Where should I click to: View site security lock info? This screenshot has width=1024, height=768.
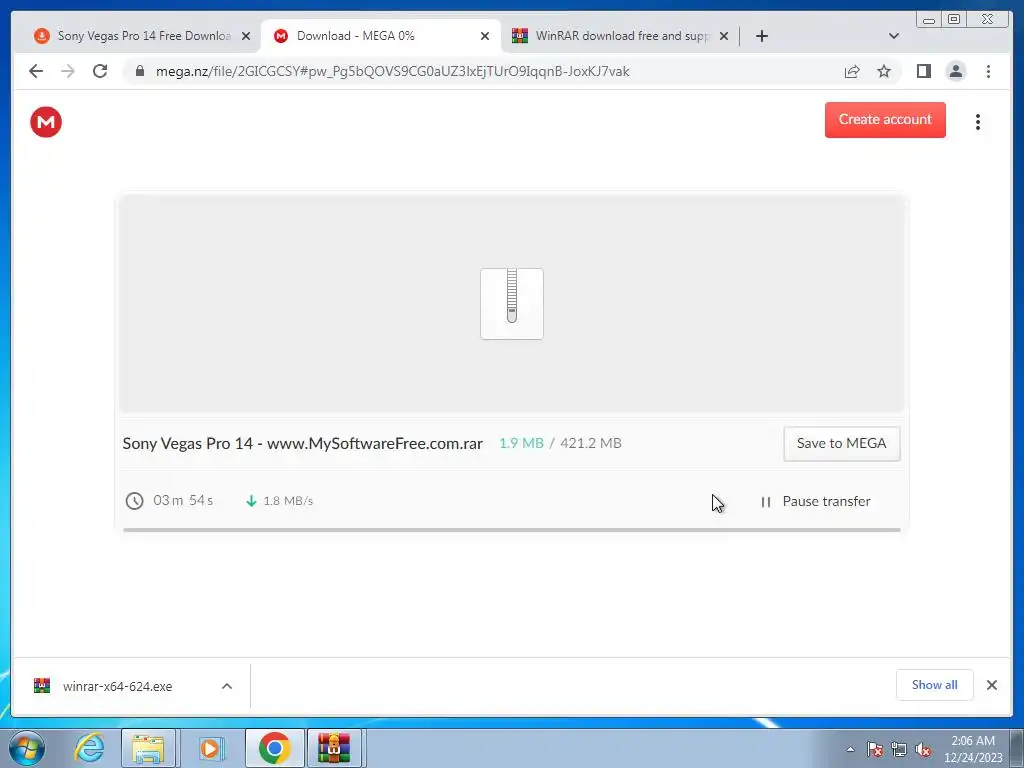[x=139, y=71]
